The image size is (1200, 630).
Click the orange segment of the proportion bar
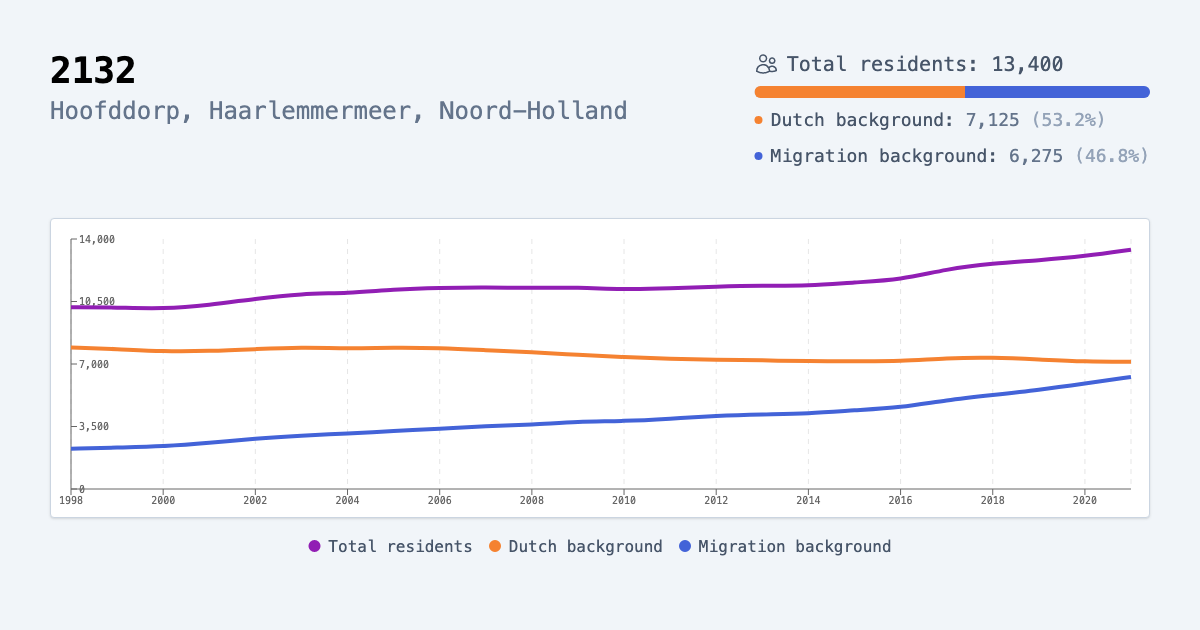pyautogui.click(x=860, y=92)
